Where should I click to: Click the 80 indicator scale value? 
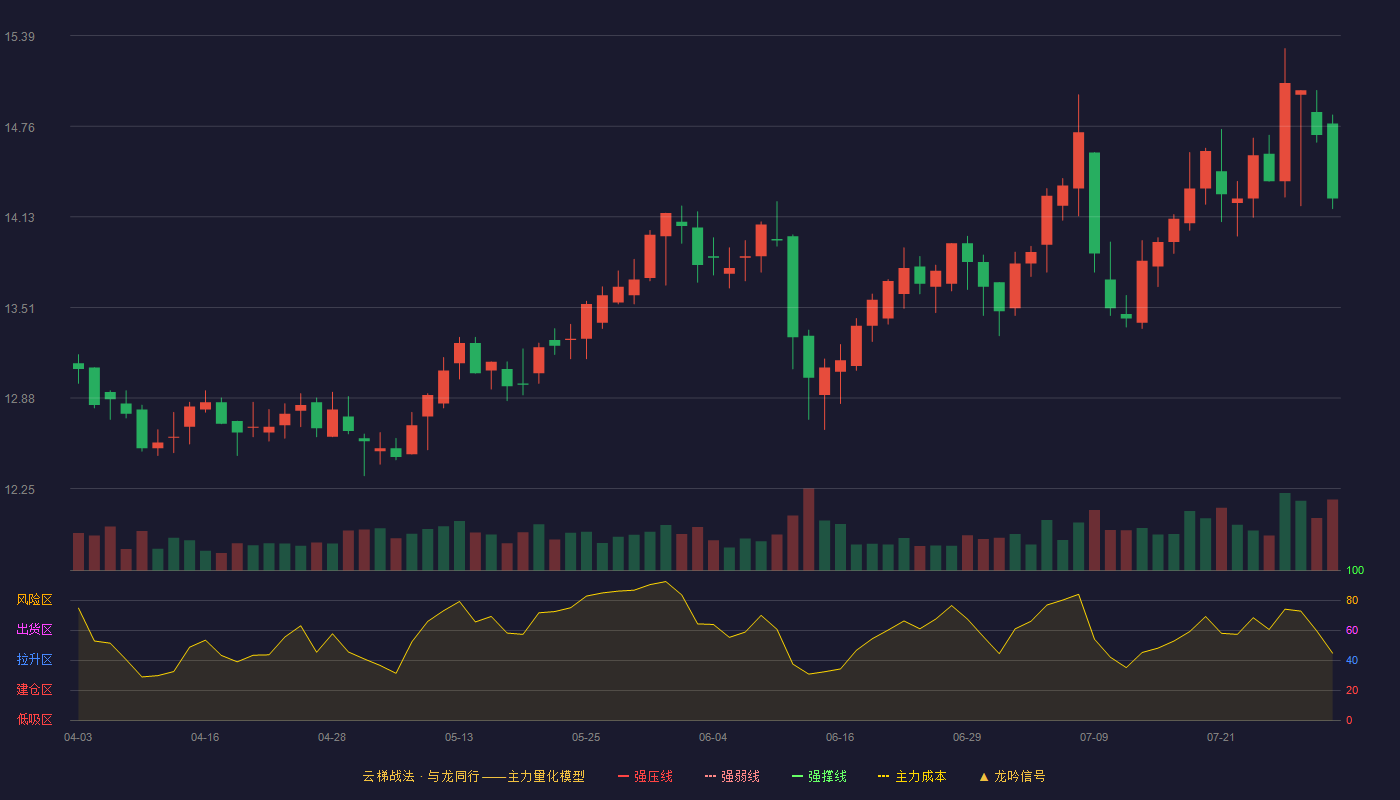click(1352, 601)
